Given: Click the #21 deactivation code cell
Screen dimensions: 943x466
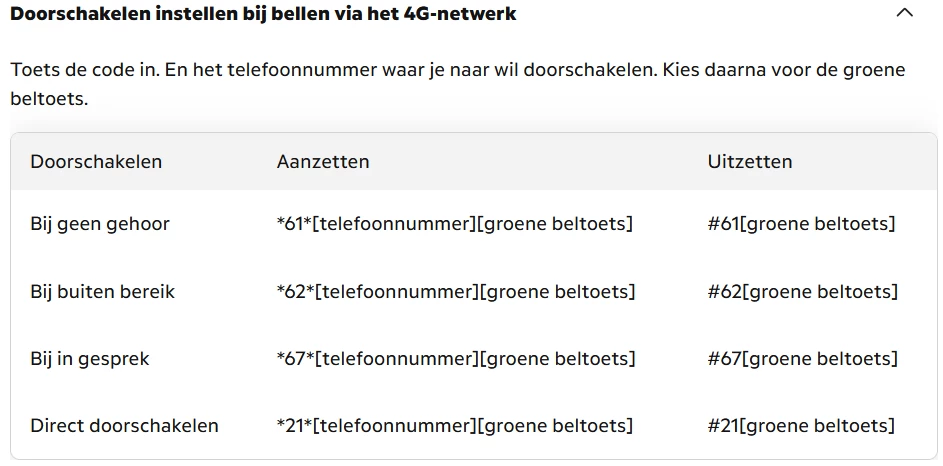Looking at the screenshot, I should [801, 426].
